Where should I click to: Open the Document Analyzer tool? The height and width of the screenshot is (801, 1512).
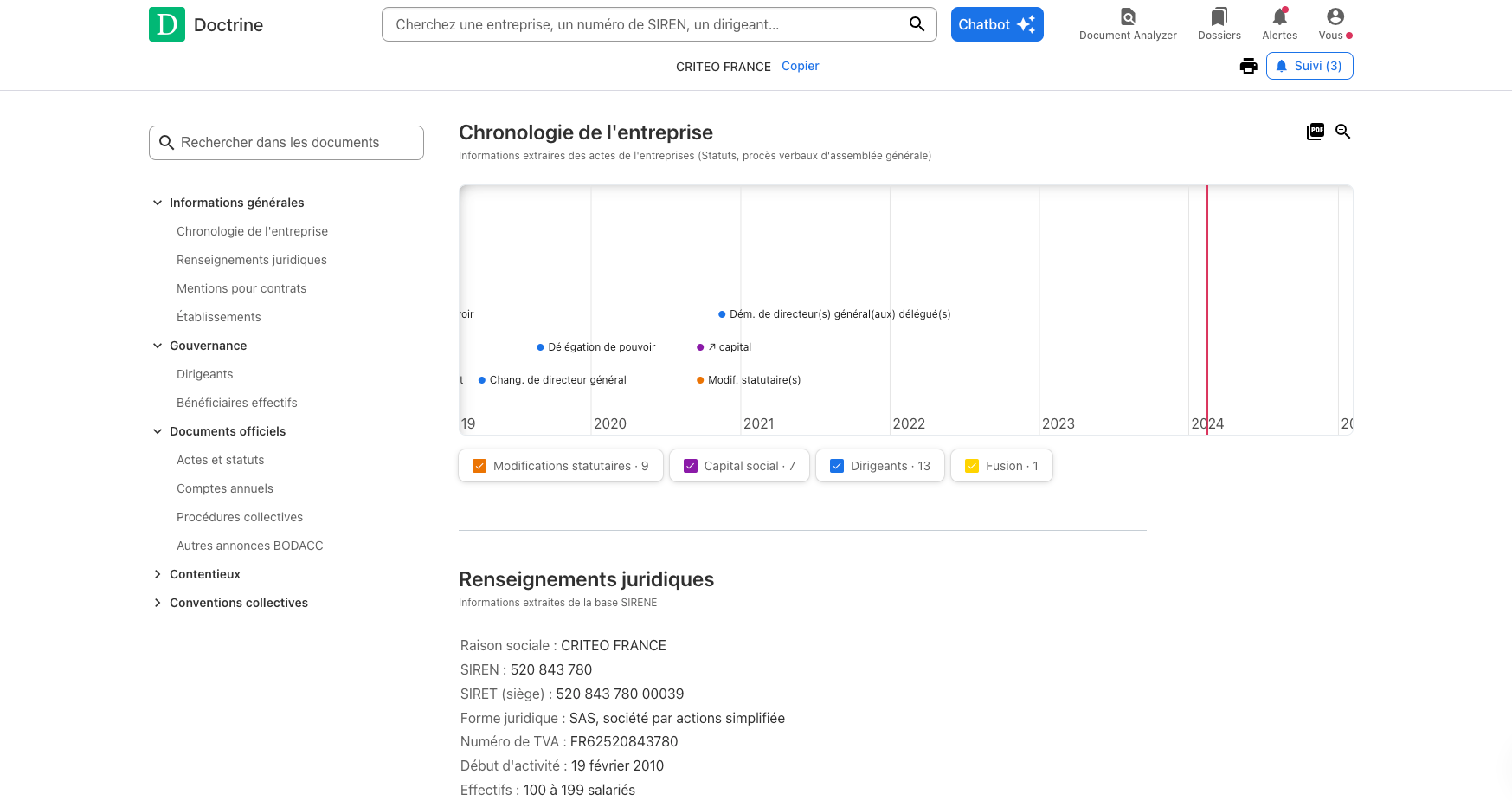[1127, 24]
